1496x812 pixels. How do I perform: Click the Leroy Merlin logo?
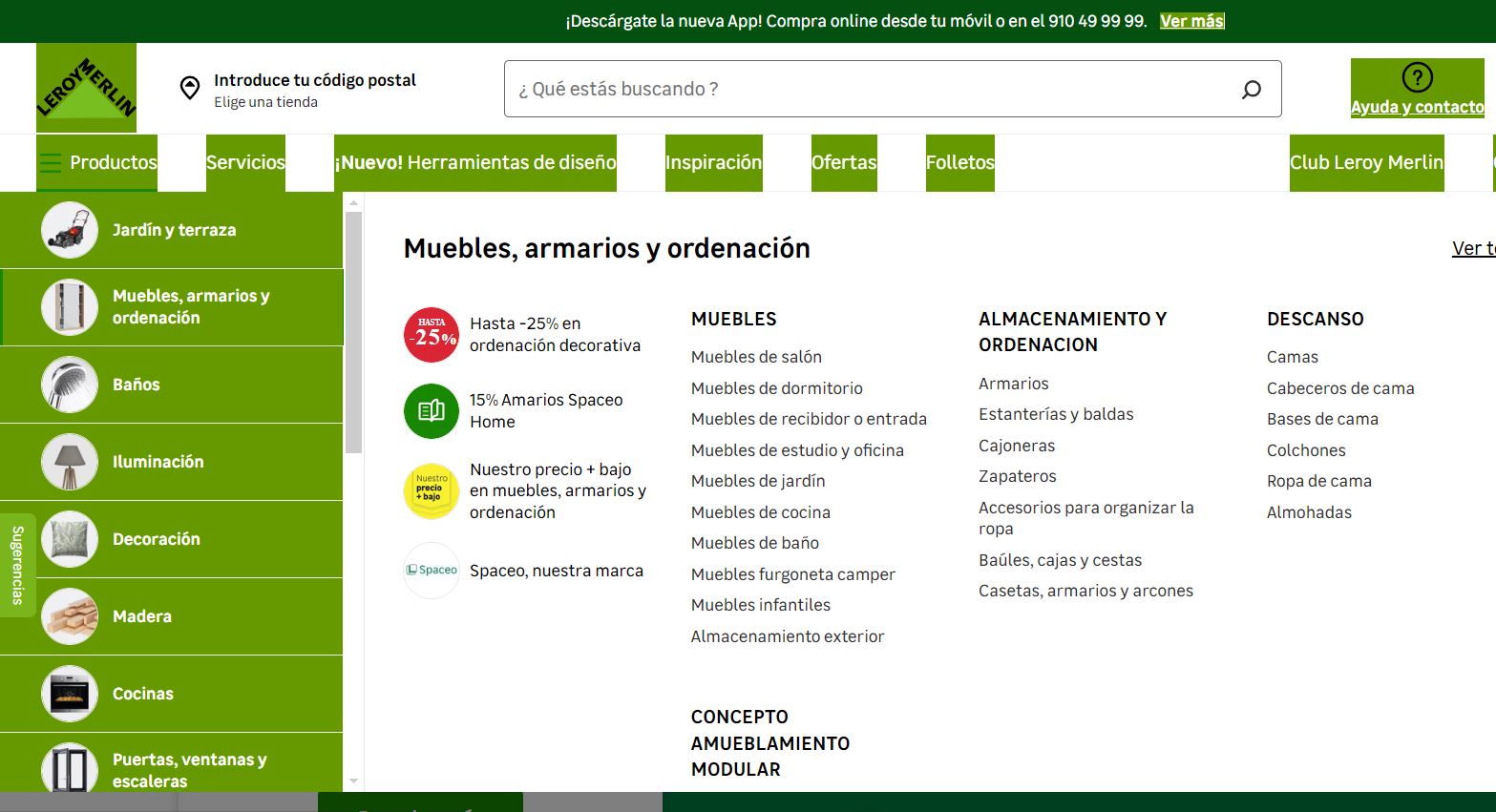[x=86, y=88]
